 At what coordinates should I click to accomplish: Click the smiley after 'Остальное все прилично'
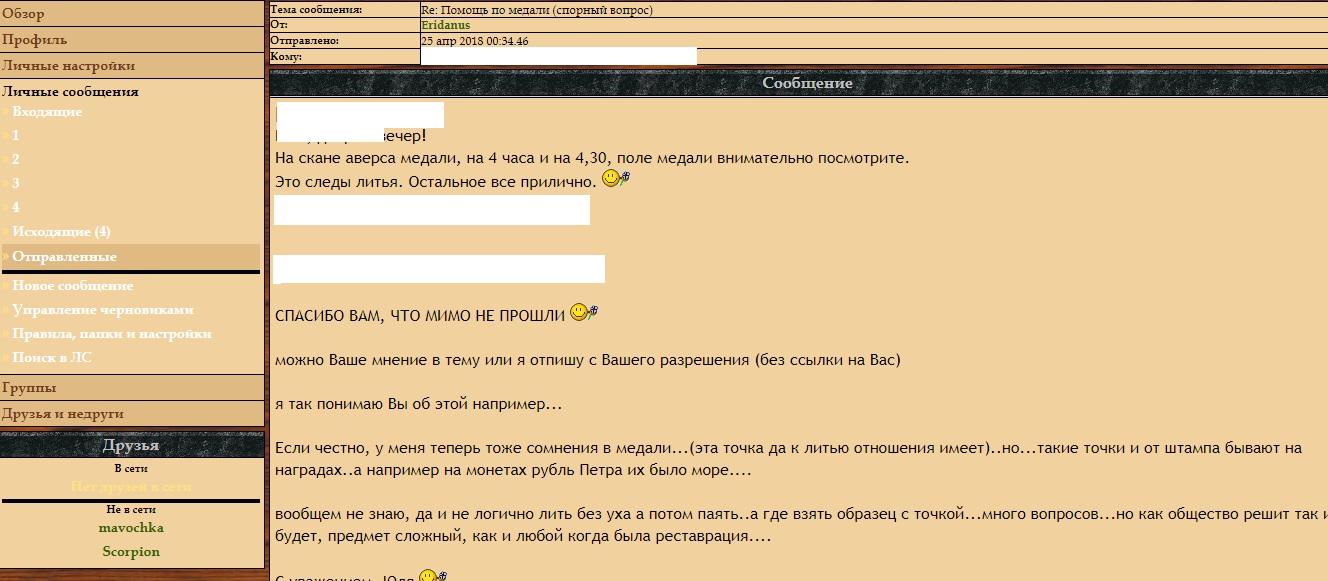pos(615,180)
